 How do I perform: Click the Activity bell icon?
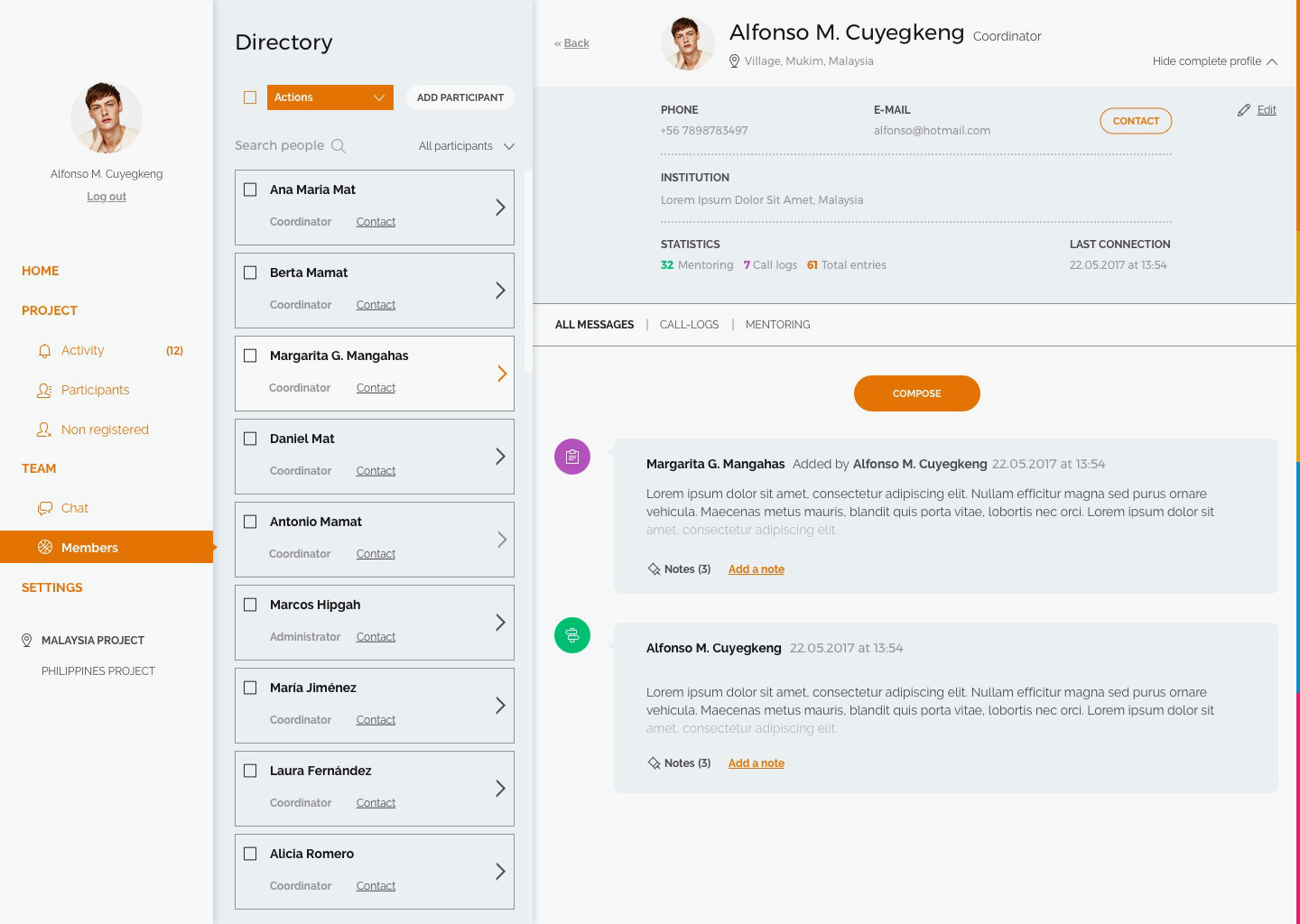(44, 350)
